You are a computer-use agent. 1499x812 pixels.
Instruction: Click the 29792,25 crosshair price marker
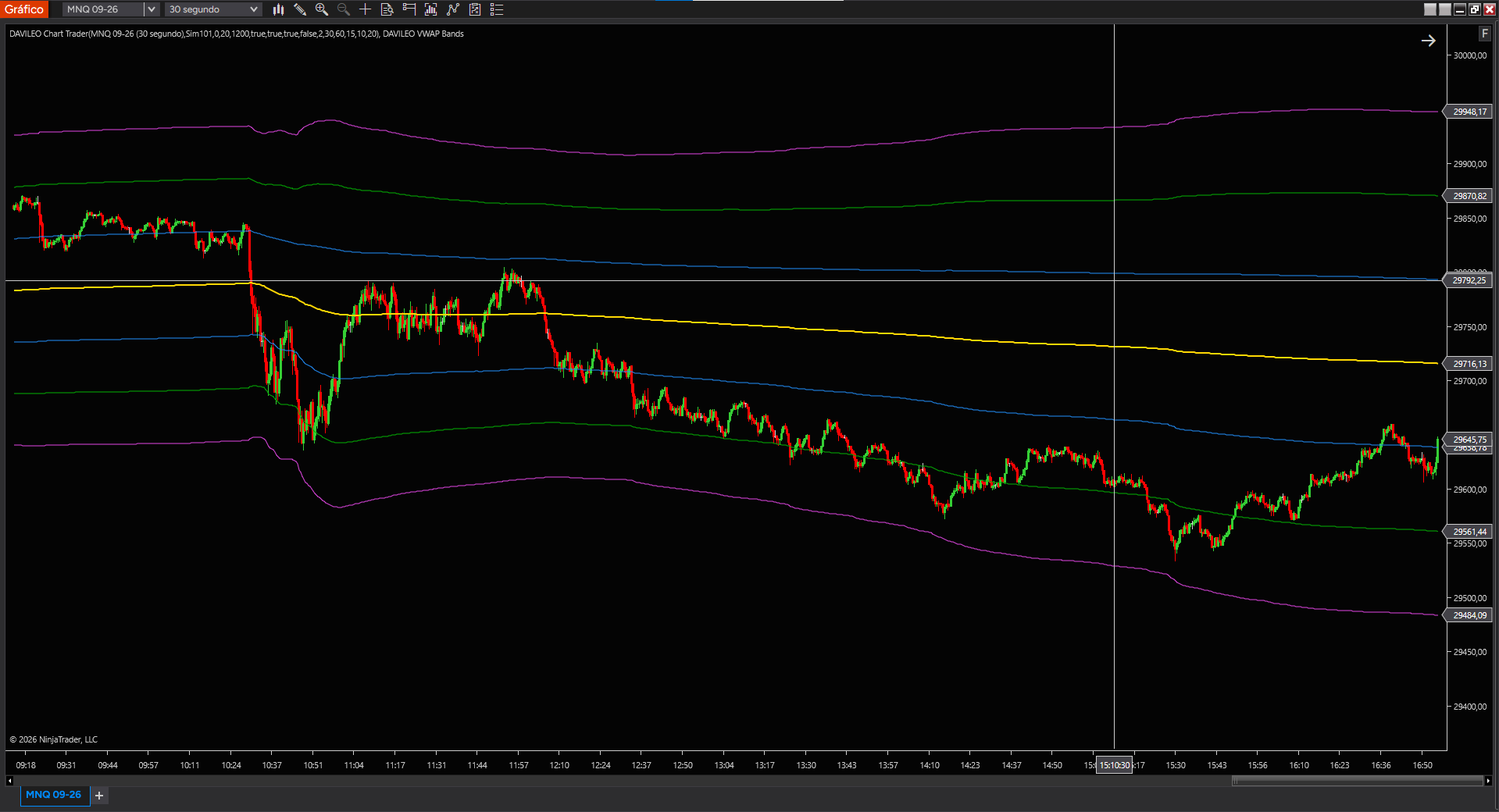click(1469, 280)
